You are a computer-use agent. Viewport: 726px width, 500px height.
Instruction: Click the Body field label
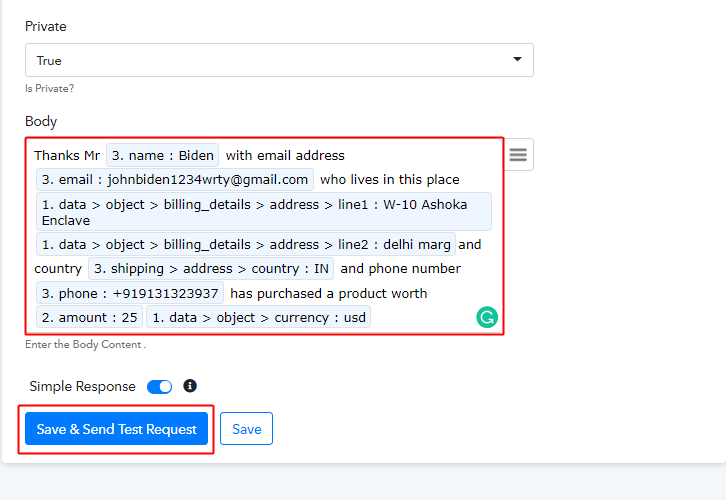tap(41, 121)
